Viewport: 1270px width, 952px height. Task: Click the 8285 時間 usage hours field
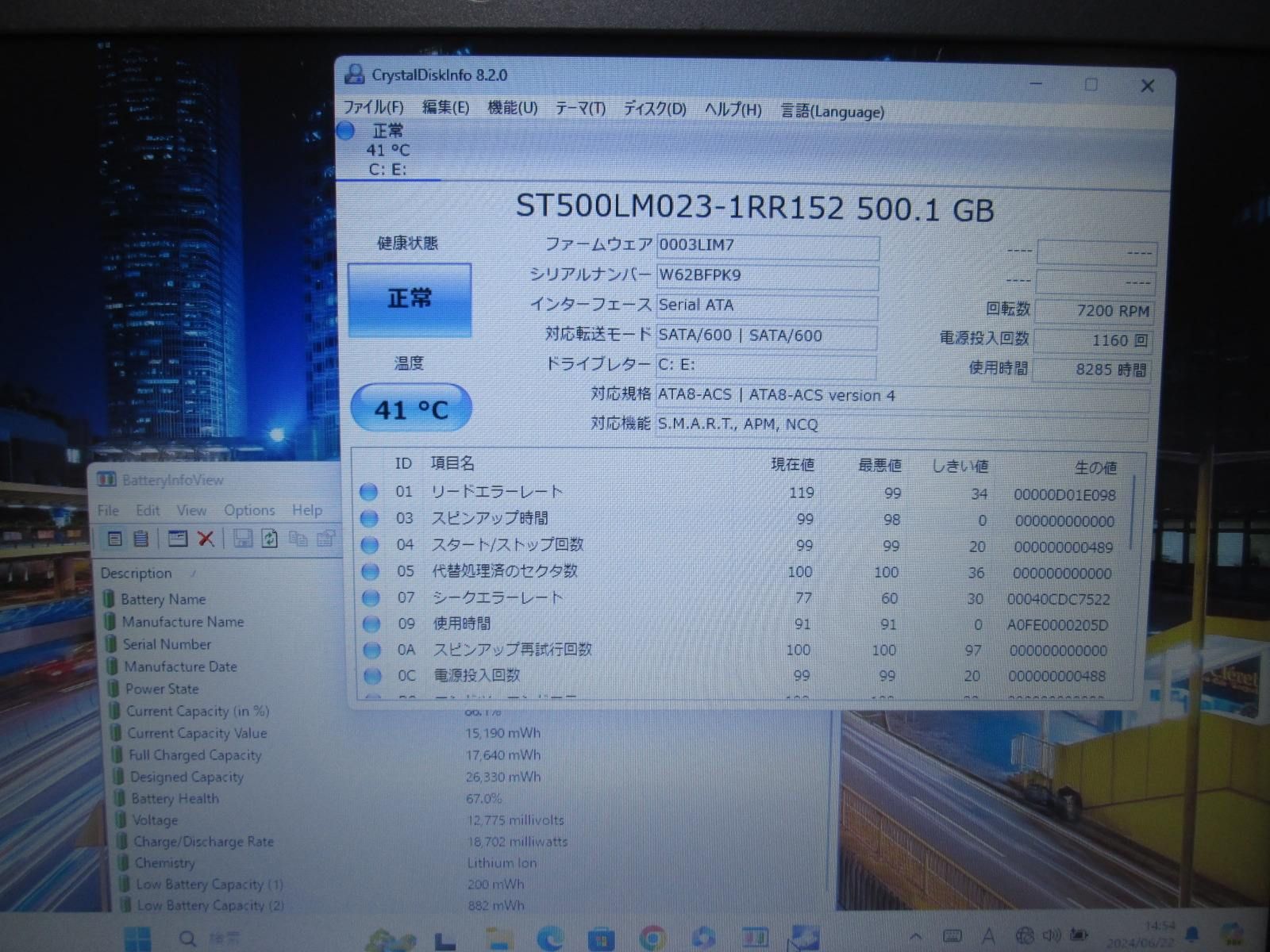tap(1092, 370)
